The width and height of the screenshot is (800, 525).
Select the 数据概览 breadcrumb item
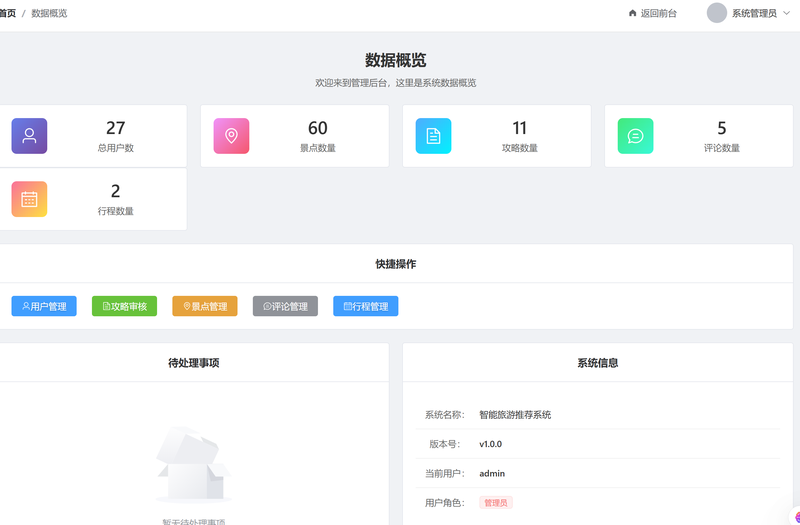[49, 13]
